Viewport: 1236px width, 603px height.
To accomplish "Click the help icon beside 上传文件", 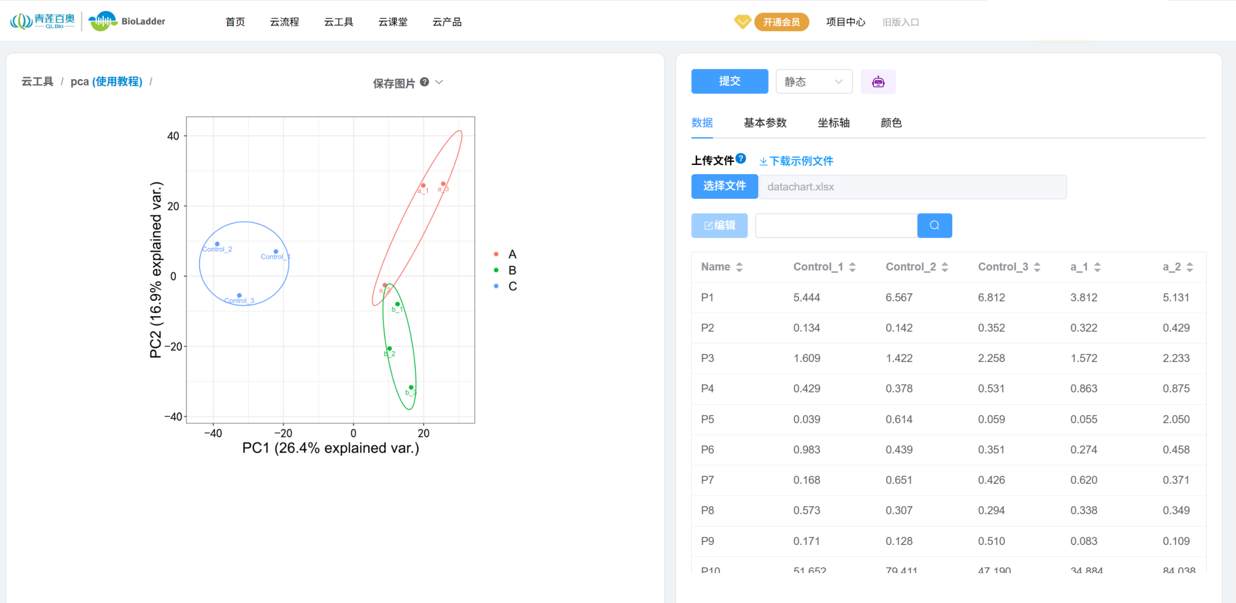I will pyautogui.click(x=741, y=159).
